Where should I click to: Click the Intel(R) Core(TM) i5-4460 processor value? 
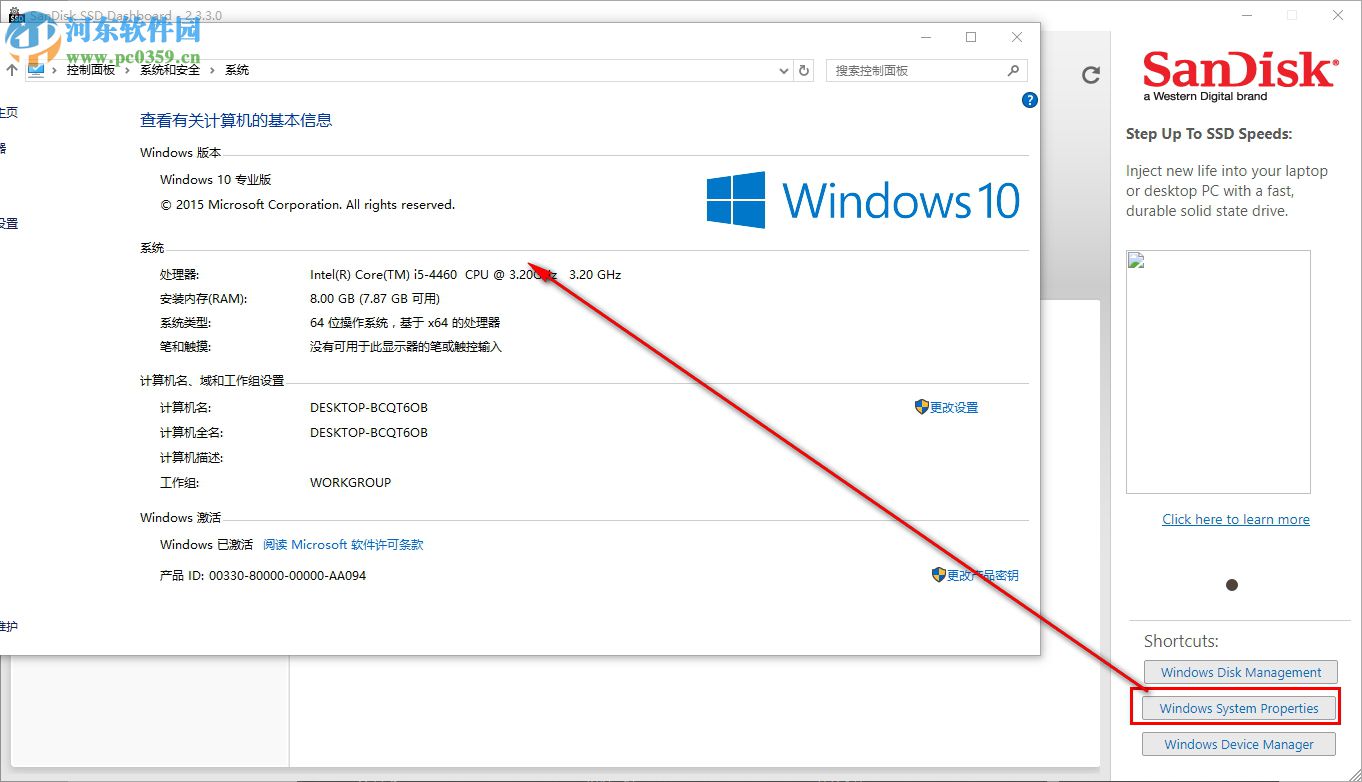[465, 274]
